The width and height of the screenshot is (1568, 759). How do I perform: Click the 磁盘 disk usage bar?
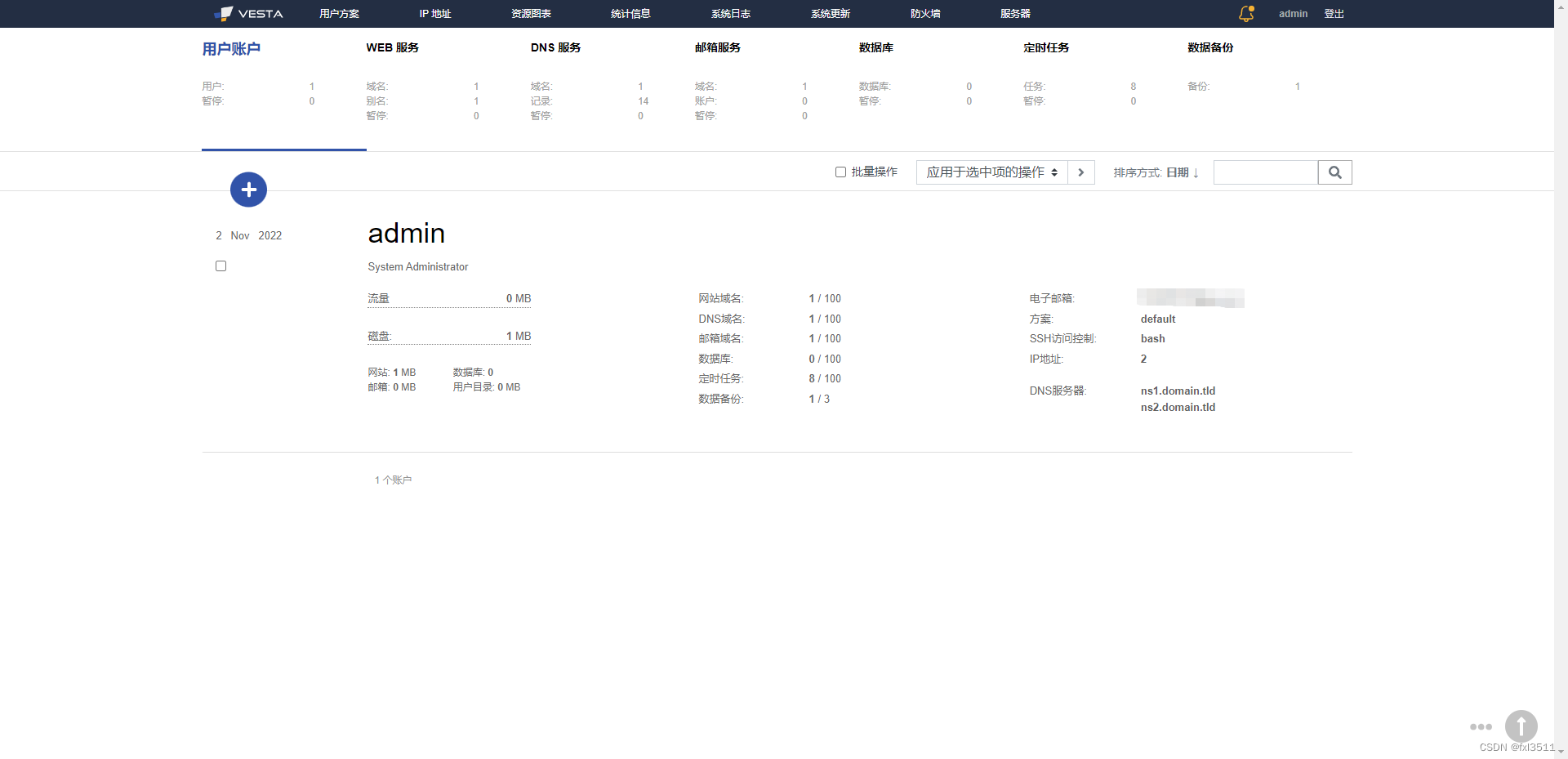click(449, 337)
